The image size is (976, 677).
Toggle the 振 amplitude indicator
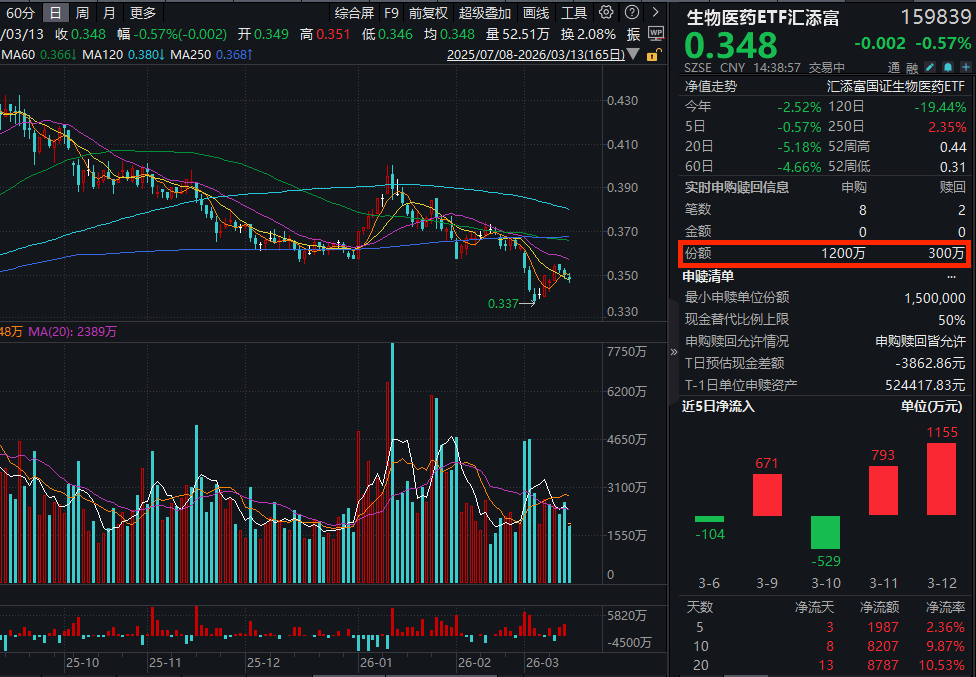tap(633, 34)
